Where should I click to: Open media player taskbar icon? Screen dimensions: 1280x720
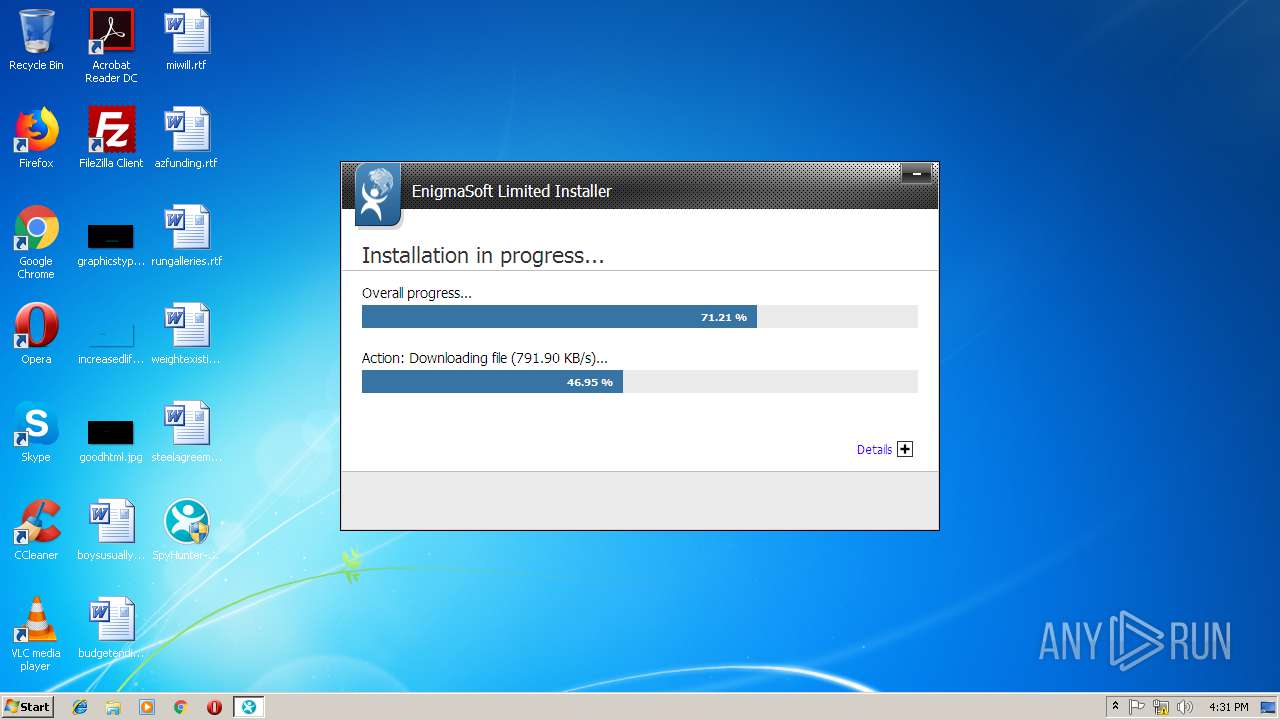tap(147, 707)
